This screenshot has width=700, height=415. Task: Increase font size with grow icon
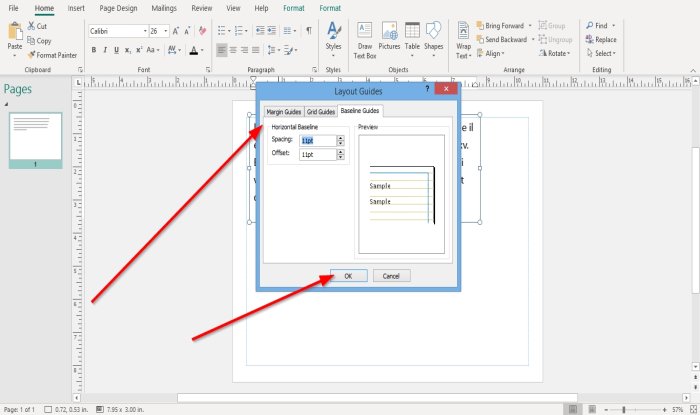click(x=176, y=31)
